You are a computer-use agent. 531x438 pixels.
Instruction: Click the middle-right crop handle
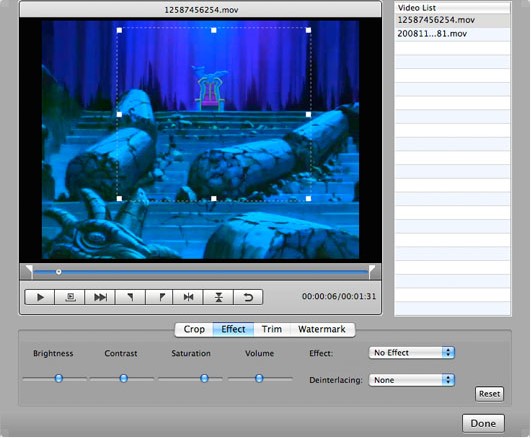pyautogui.click(x=308, y=114)
